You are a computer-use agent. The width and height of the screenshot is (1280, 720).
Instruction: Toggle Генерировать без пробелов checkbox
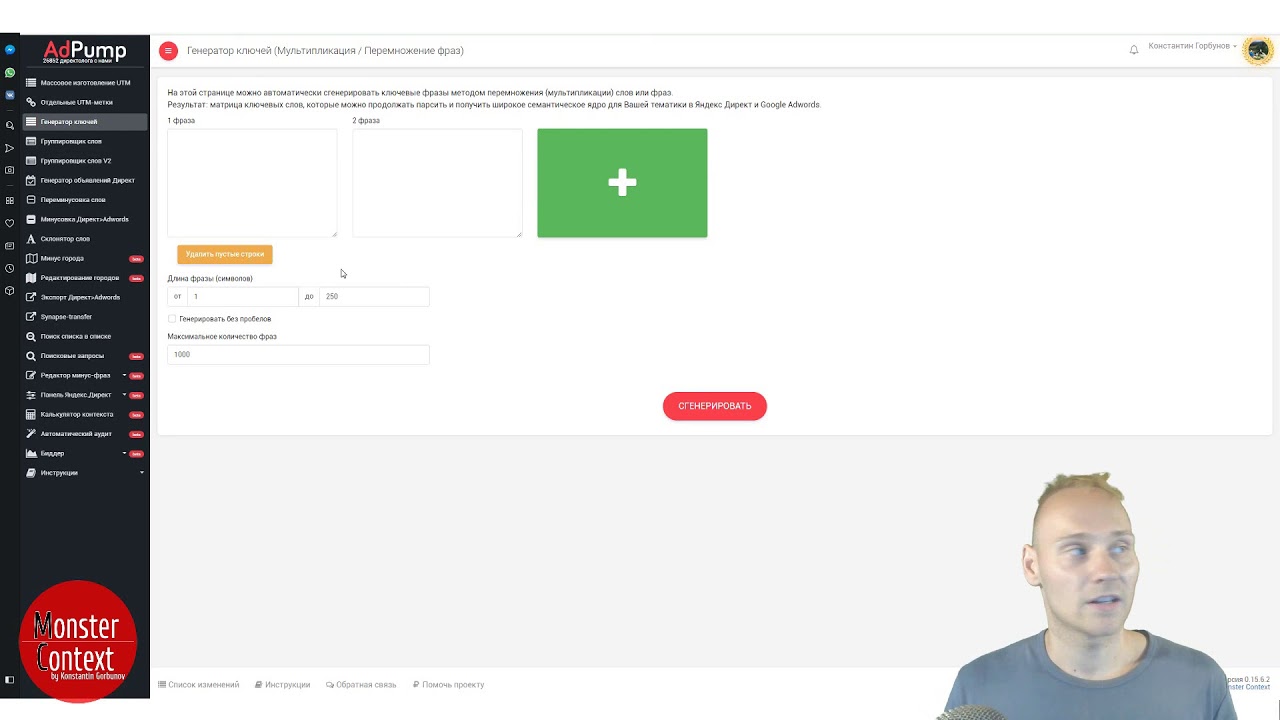[172, 319]
